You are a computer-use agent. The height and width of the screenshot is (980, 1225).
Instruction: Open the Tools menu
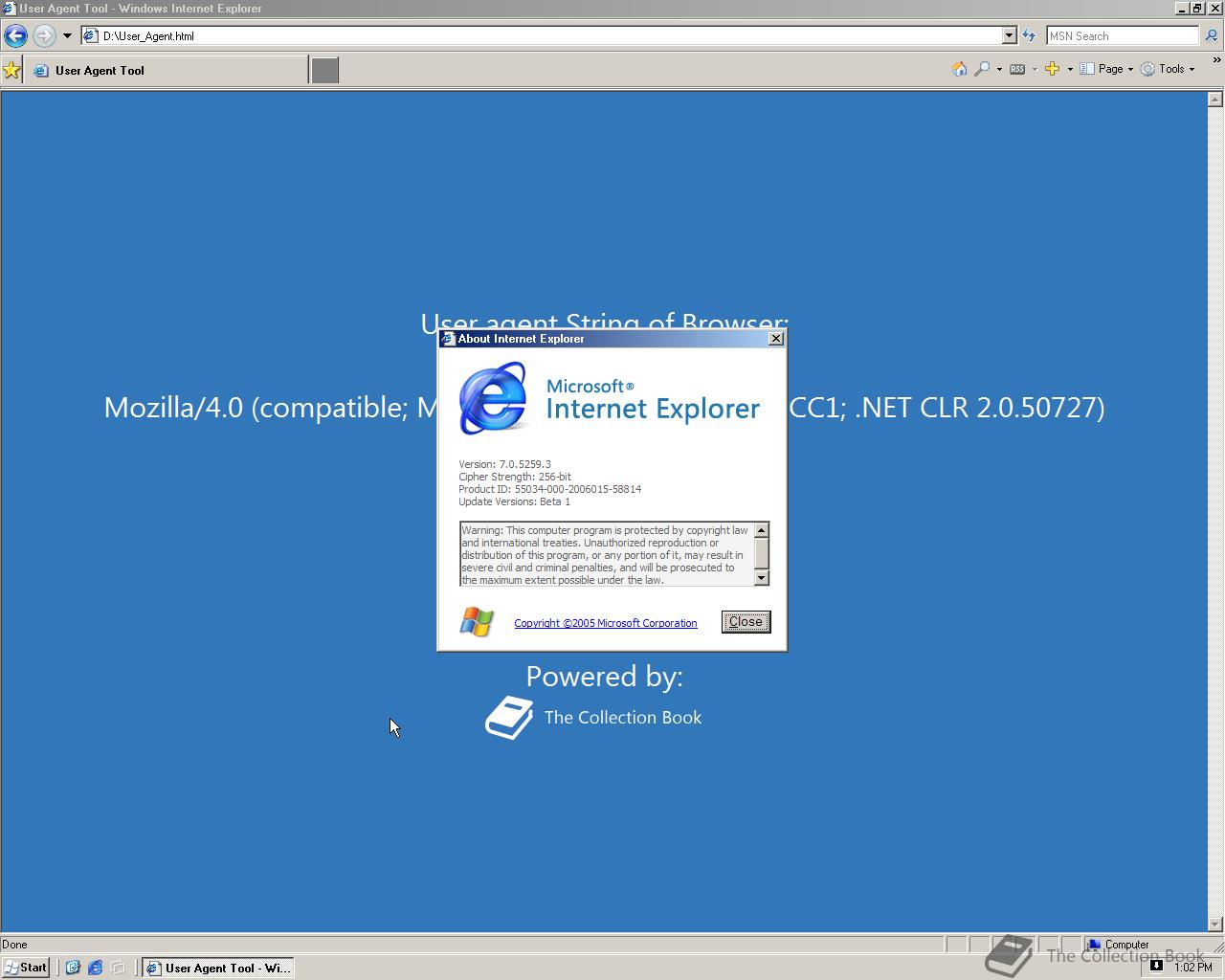(1168, 69)
